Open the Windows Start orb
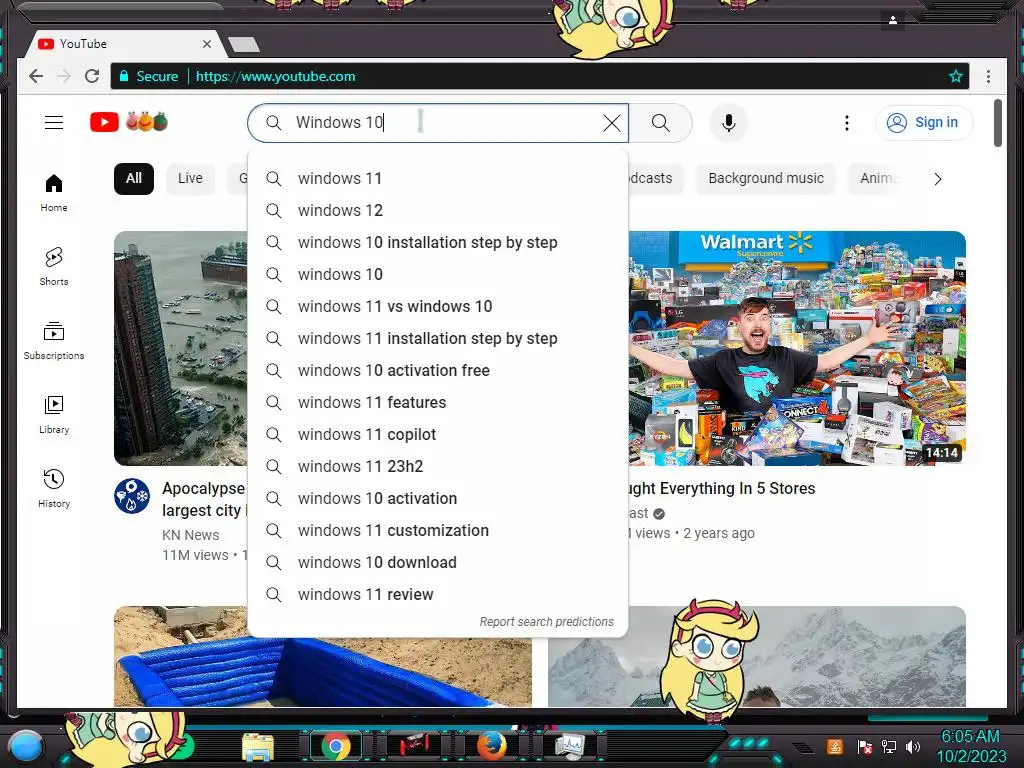The width and height of the screenshot is (1024, 768). coord(27,746)
